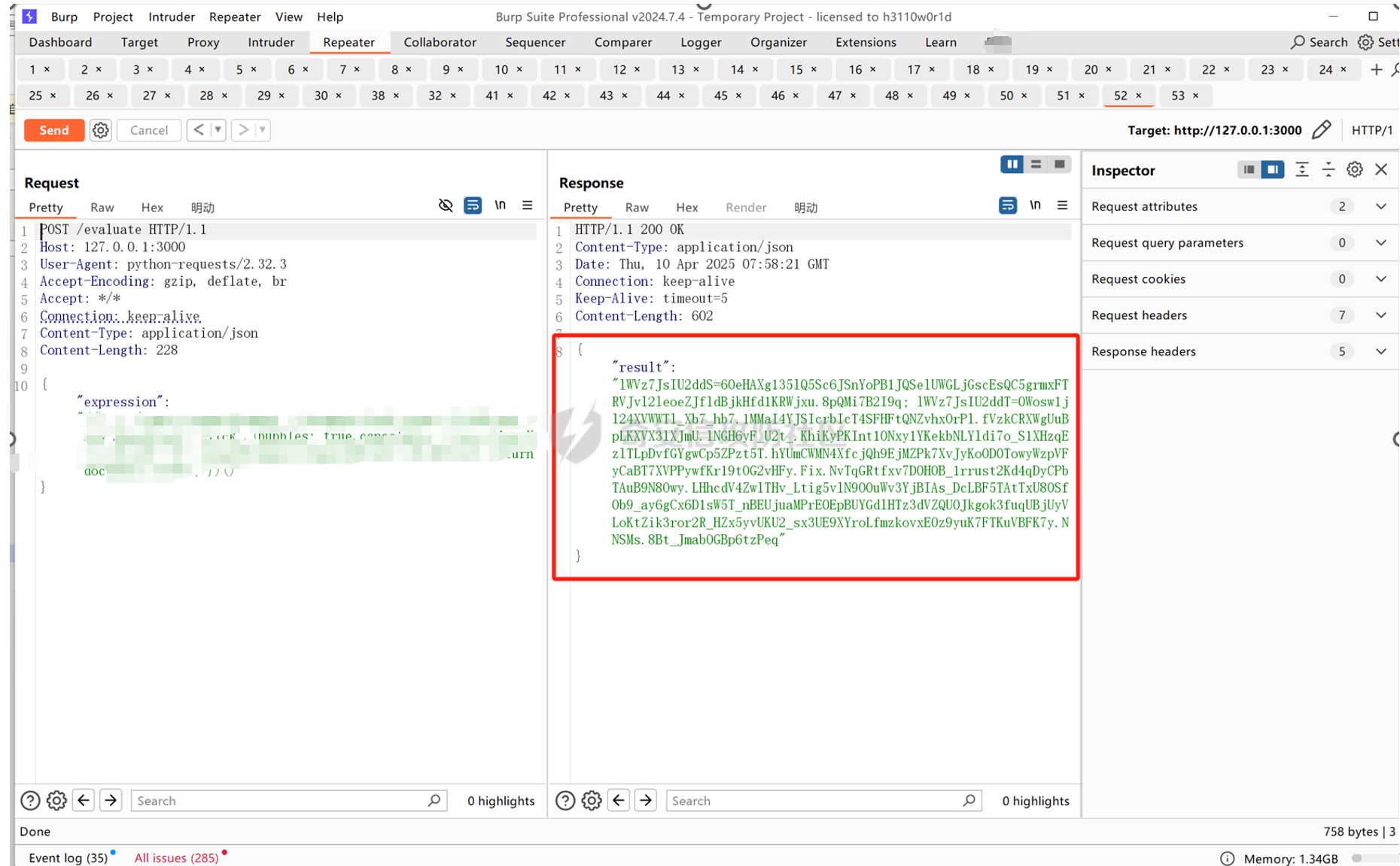The image size is (1400, 866).
Task: Click the Cancel request button
Action: click(148, 130)
